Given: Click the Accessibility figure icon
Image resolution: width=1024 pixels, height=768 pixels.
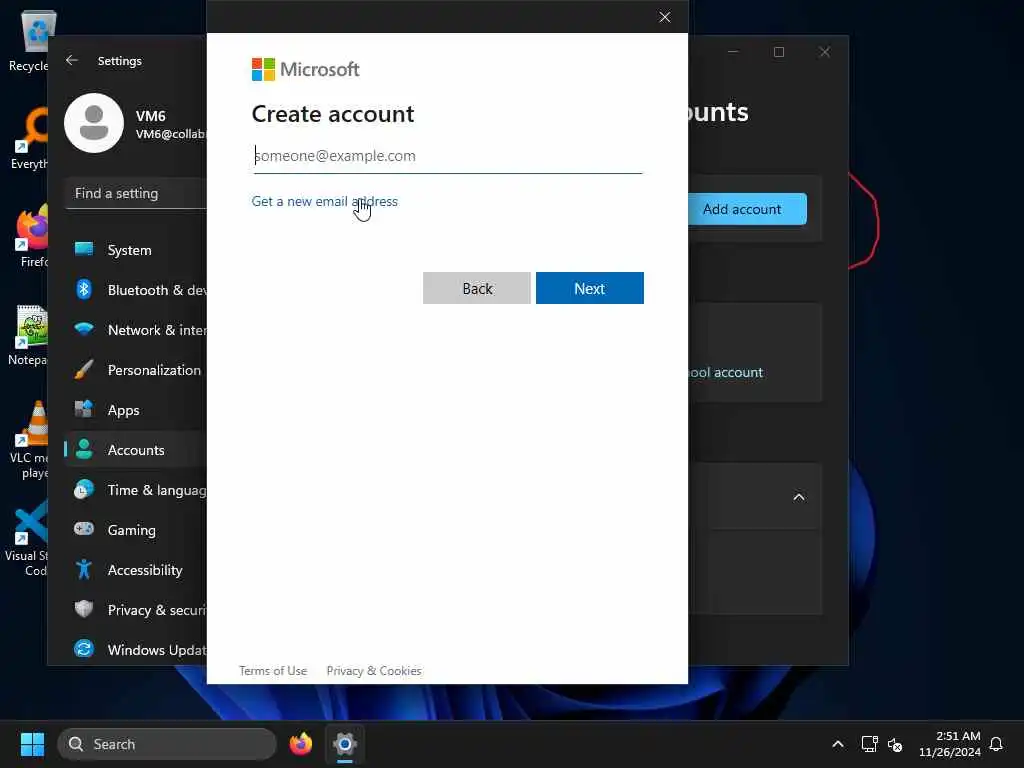Looking at the screenshot, I should [84, 569].
